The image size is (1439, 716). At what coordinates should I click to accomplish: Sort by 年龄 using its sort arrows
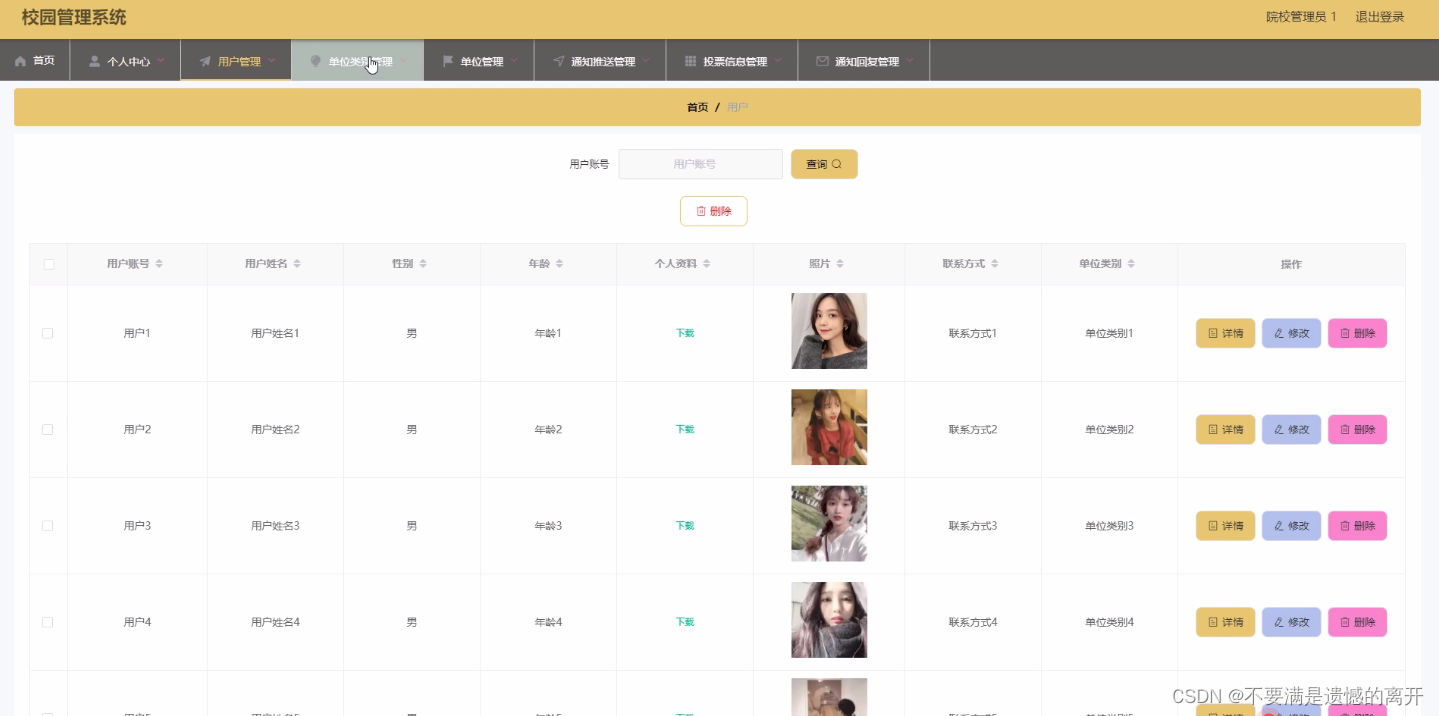tap(559, 264)
